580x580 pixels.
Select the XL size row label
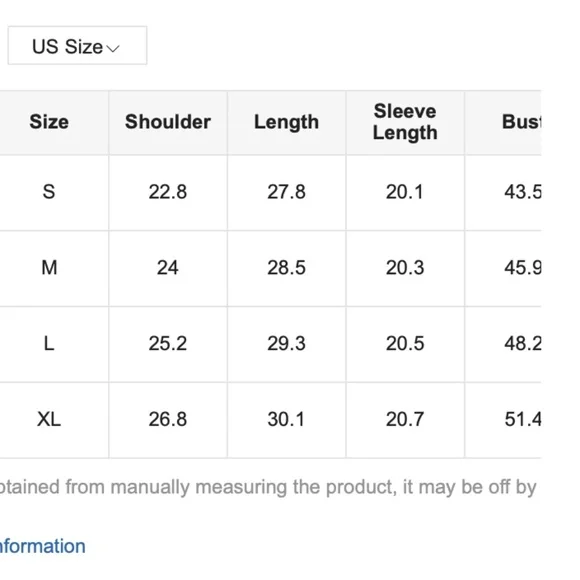(x=49, y=419)
